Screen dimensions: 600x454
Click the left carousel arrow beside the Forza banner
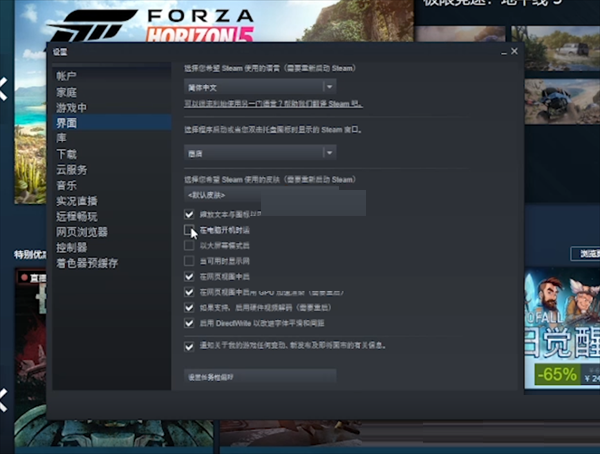tap(3, 88)
